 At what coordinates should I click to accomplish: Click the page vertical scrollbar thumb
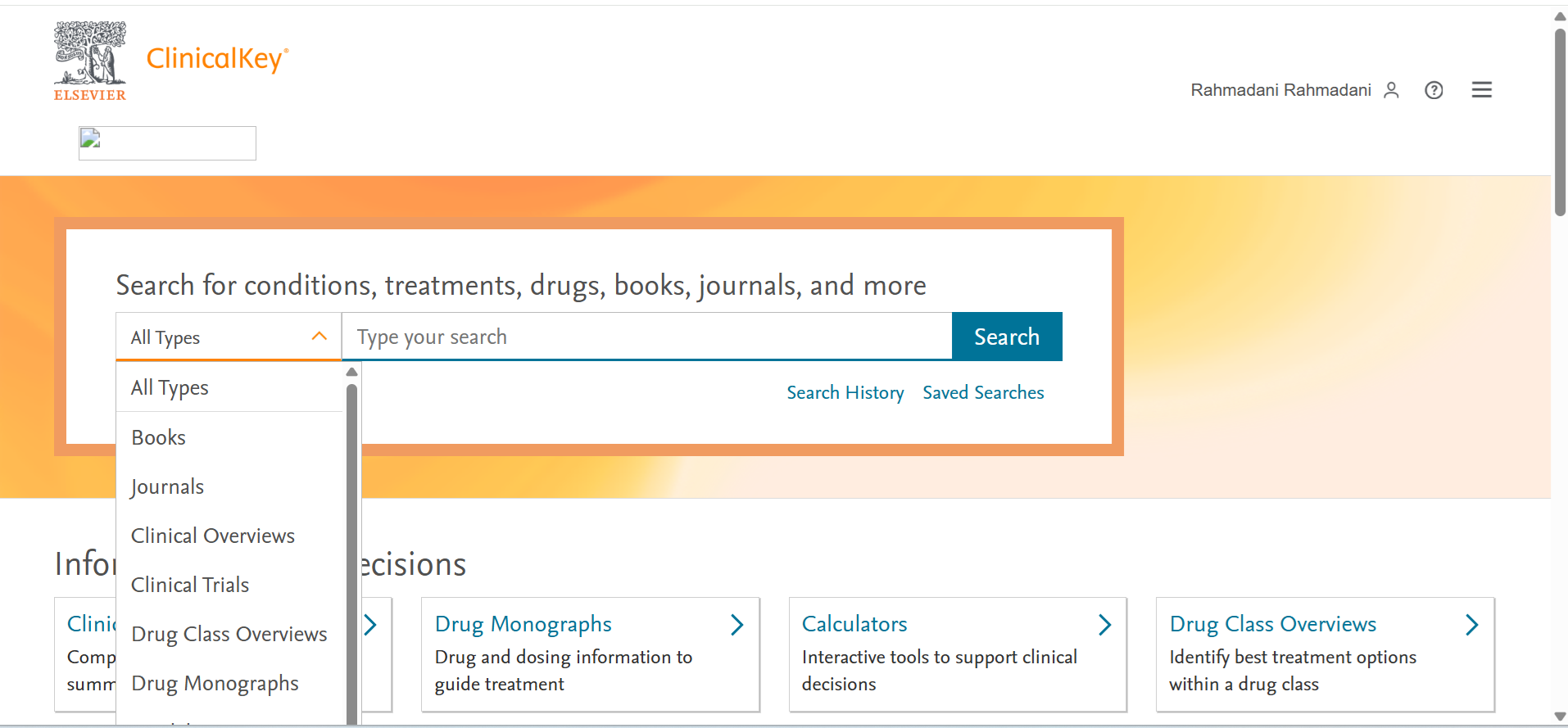pos(1560,123)
